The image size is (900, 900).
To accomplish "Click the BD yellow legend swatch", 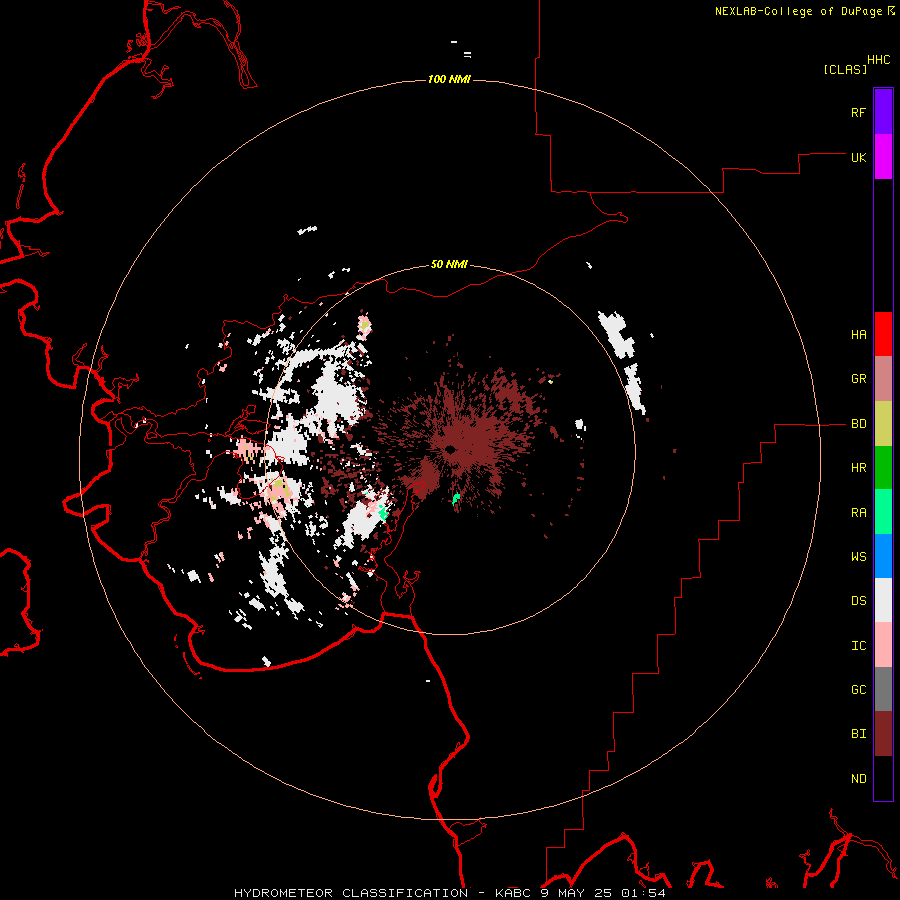I will (883, 424).
